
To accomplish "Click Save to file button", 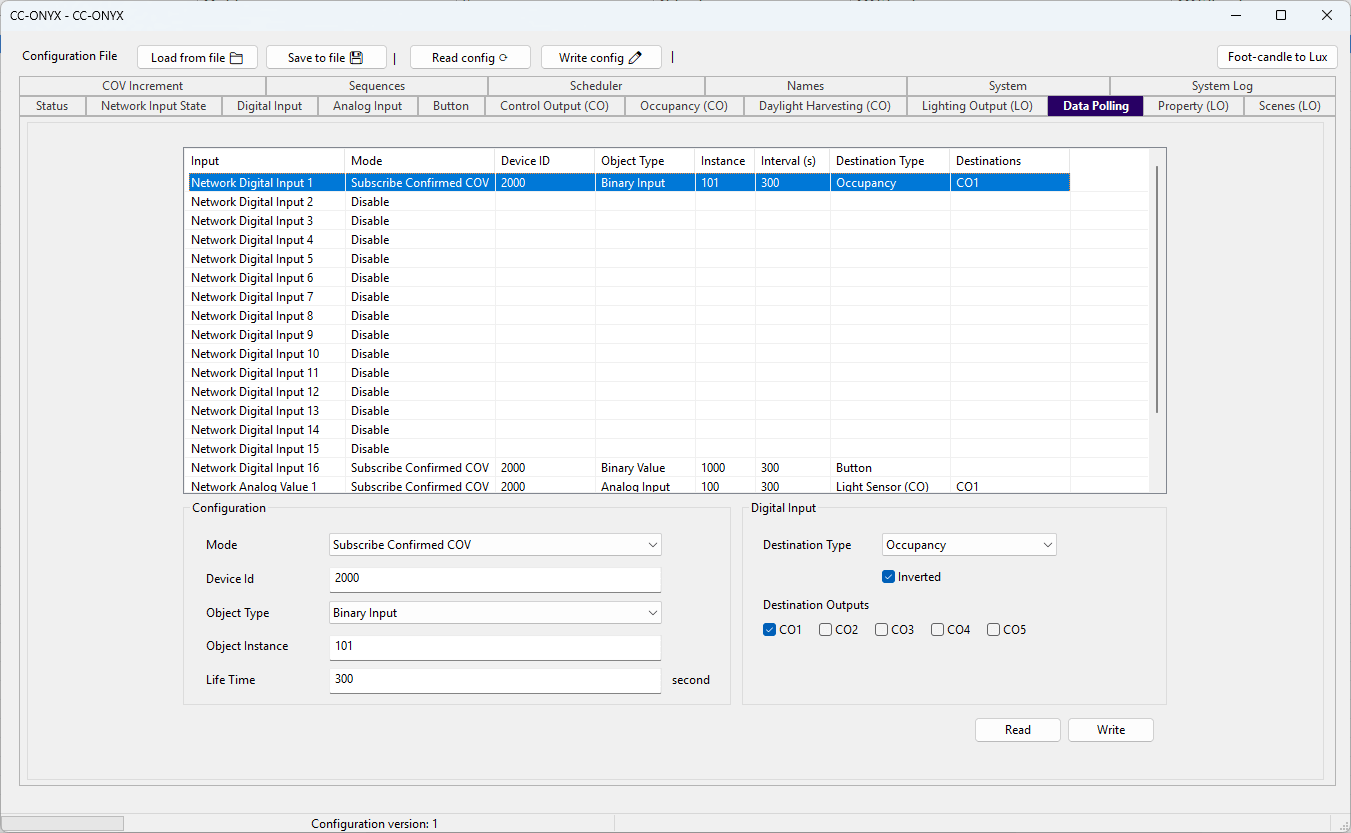I will [x=326, y=58].
